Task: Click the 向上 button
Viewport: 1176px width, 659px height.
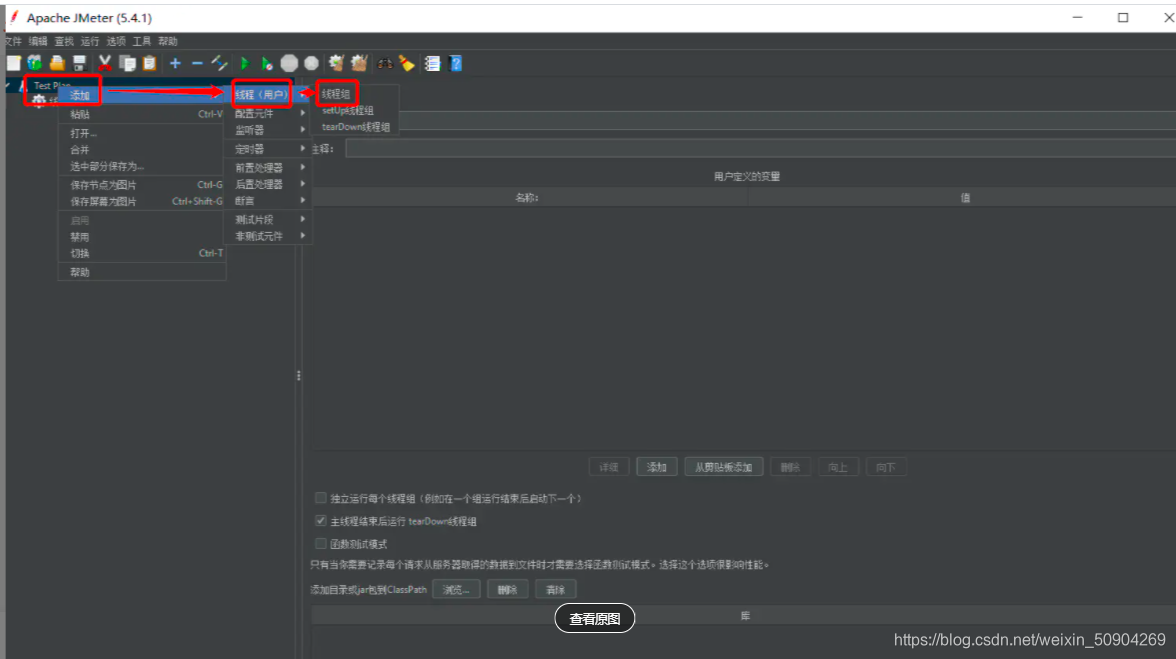Action: [x=838, y=467]
